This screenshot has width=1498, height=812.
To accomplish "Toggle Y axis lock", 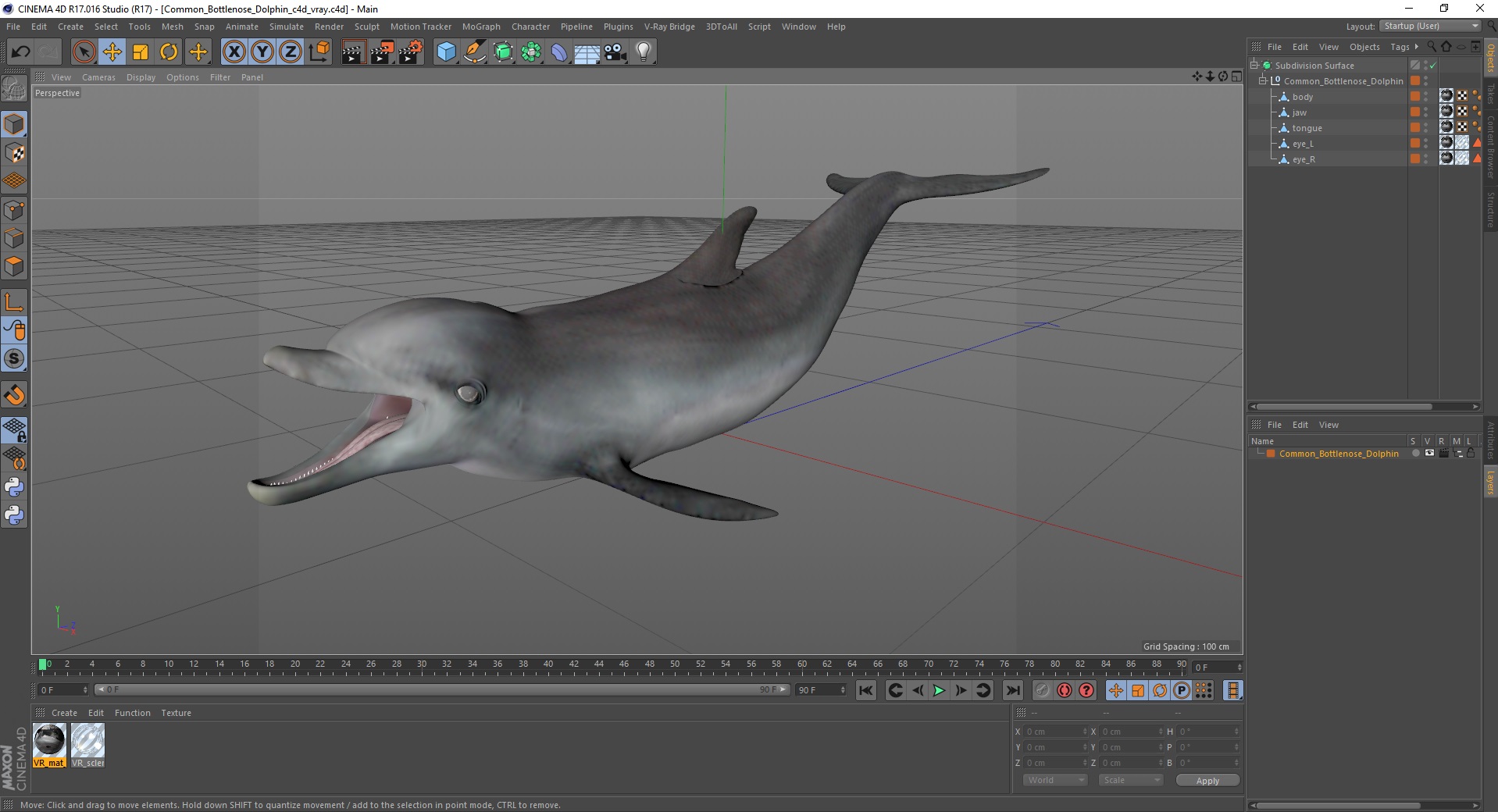I will pyautogui.click(x=262, y=52).
